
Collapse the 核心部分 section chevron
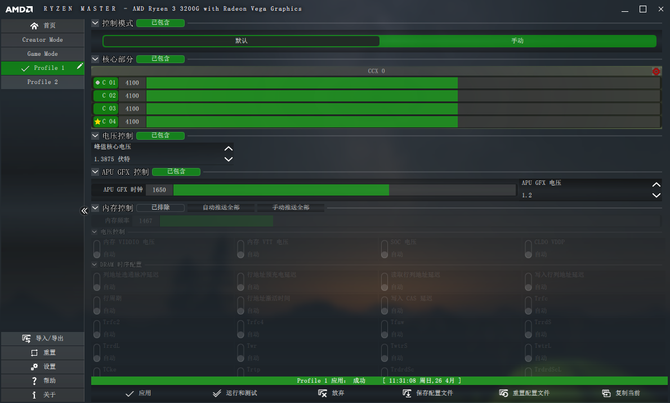point(95,59)
